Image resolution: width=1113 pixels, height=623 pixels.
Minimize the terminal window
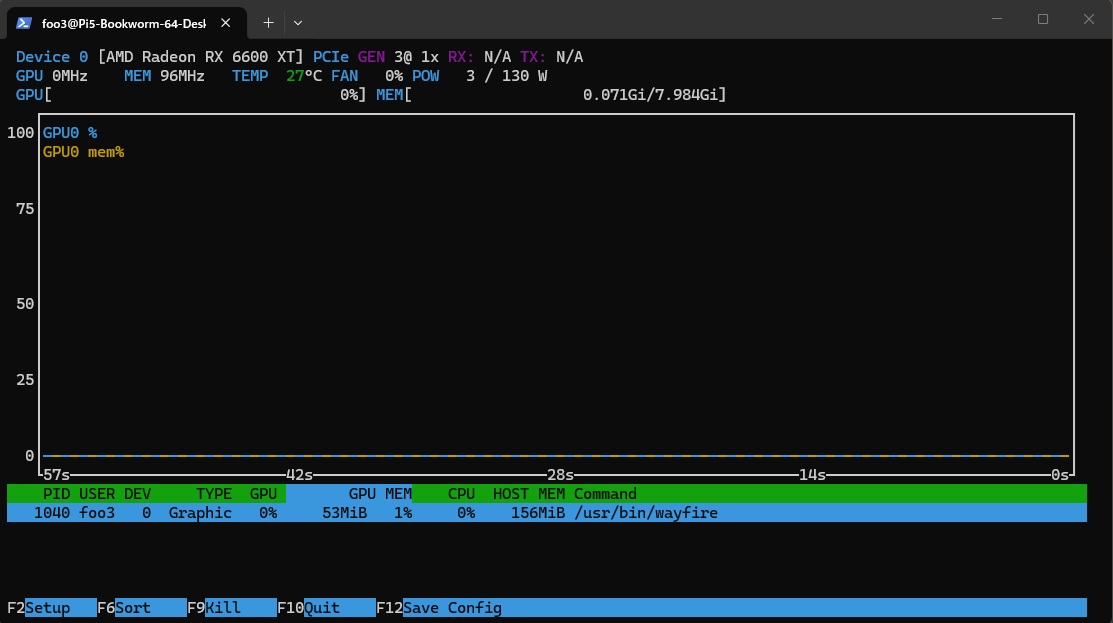pos(997,19)
